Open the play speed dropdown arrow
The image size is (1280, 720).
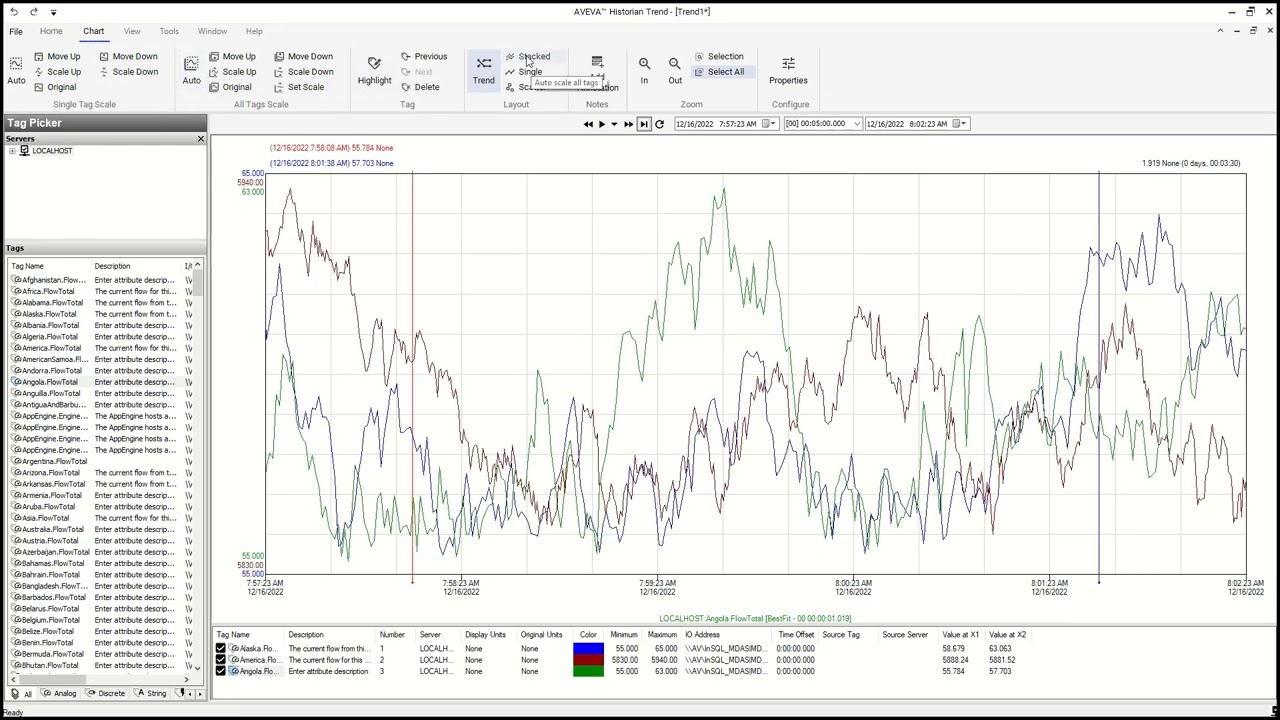click(614, 124)
